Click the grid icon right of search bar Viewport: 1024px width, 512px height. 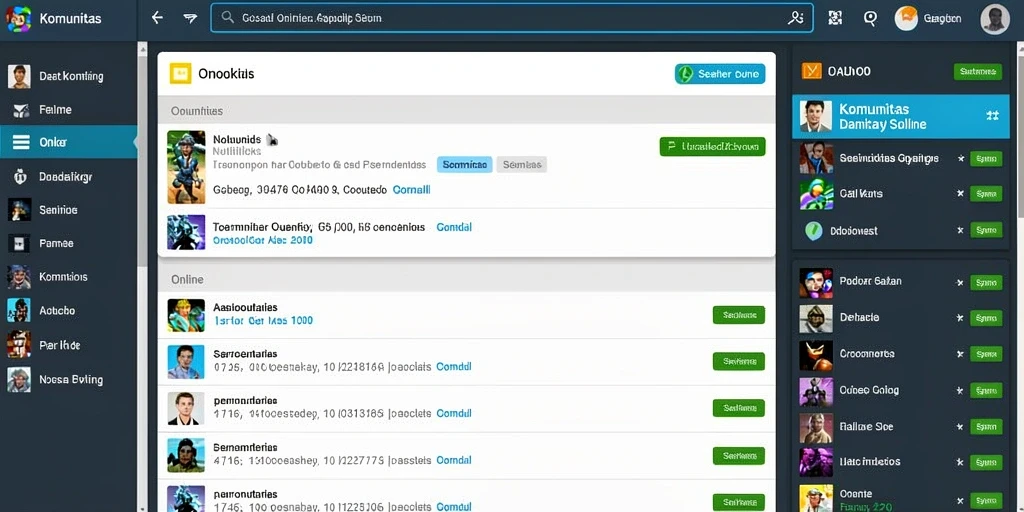click(x=835, y=18)
